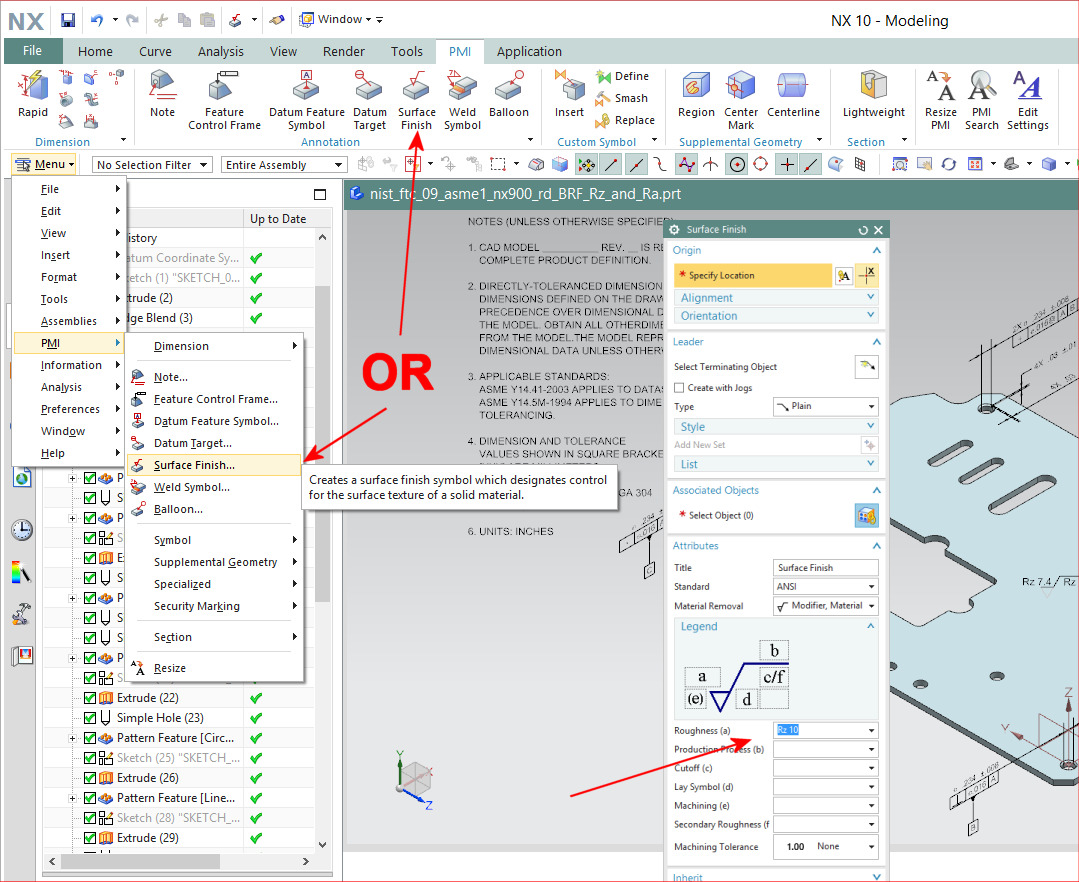Open the Standard ANSI dropdown

coord(826,587)
